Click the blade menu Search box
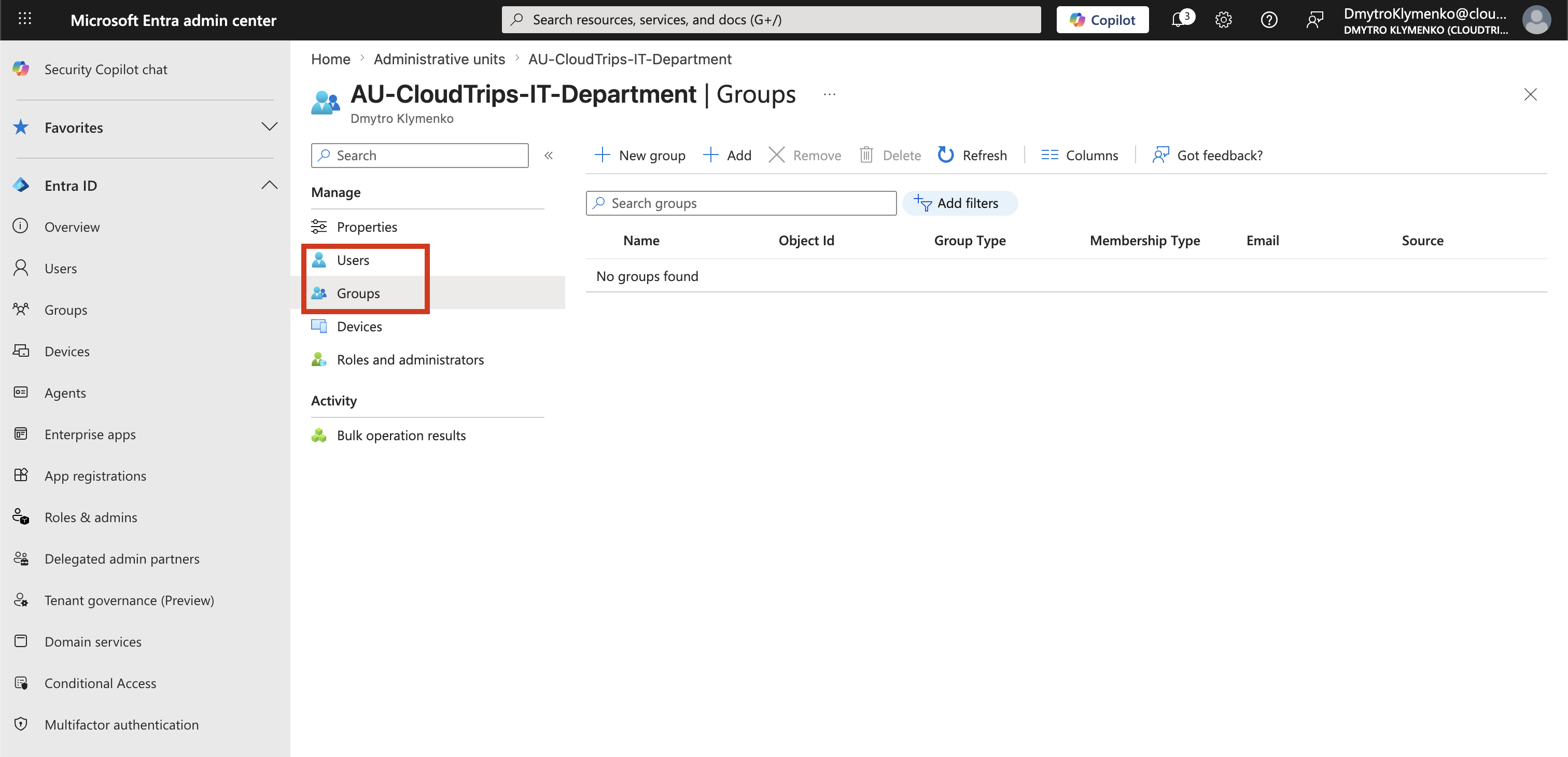The width and height of the screenshot is (1568, 757). [419, 155]
